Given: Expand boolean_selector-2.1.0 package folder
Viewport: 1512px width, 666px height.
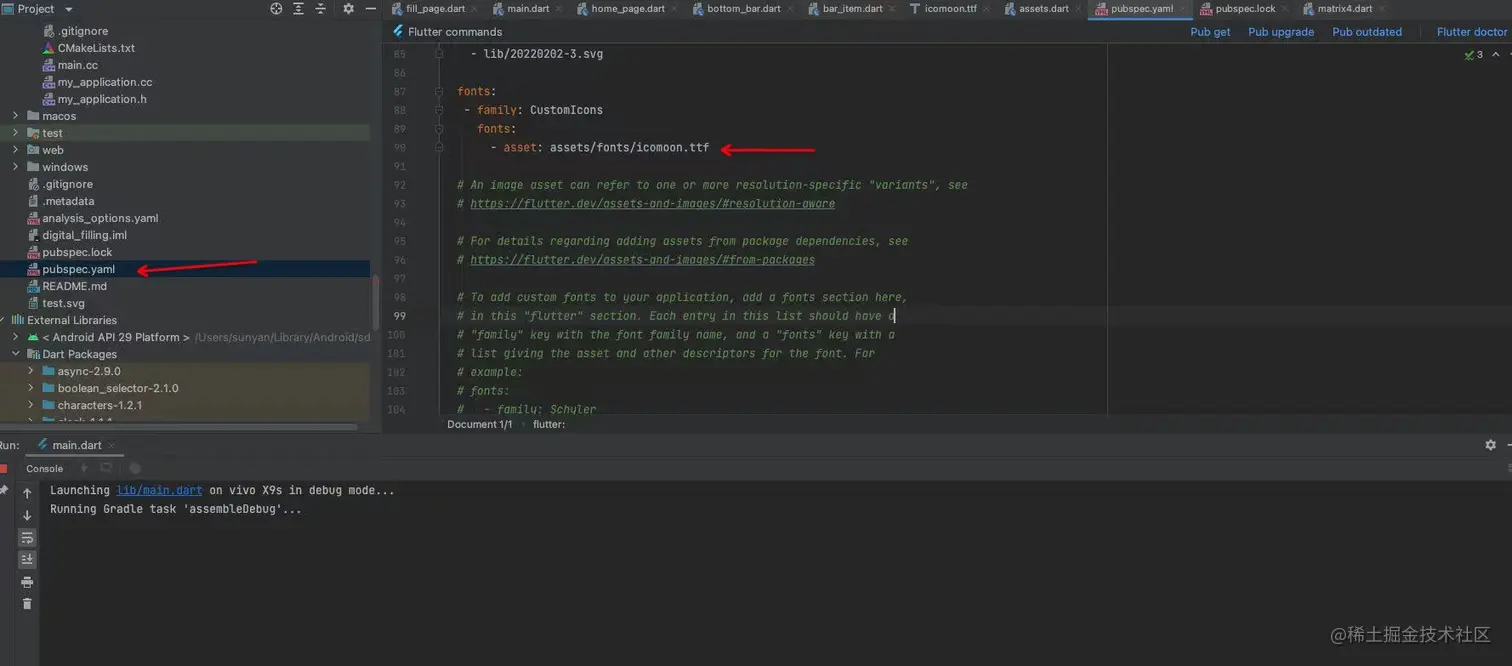Looking at the screenshot, I should [x=31, y=388].
